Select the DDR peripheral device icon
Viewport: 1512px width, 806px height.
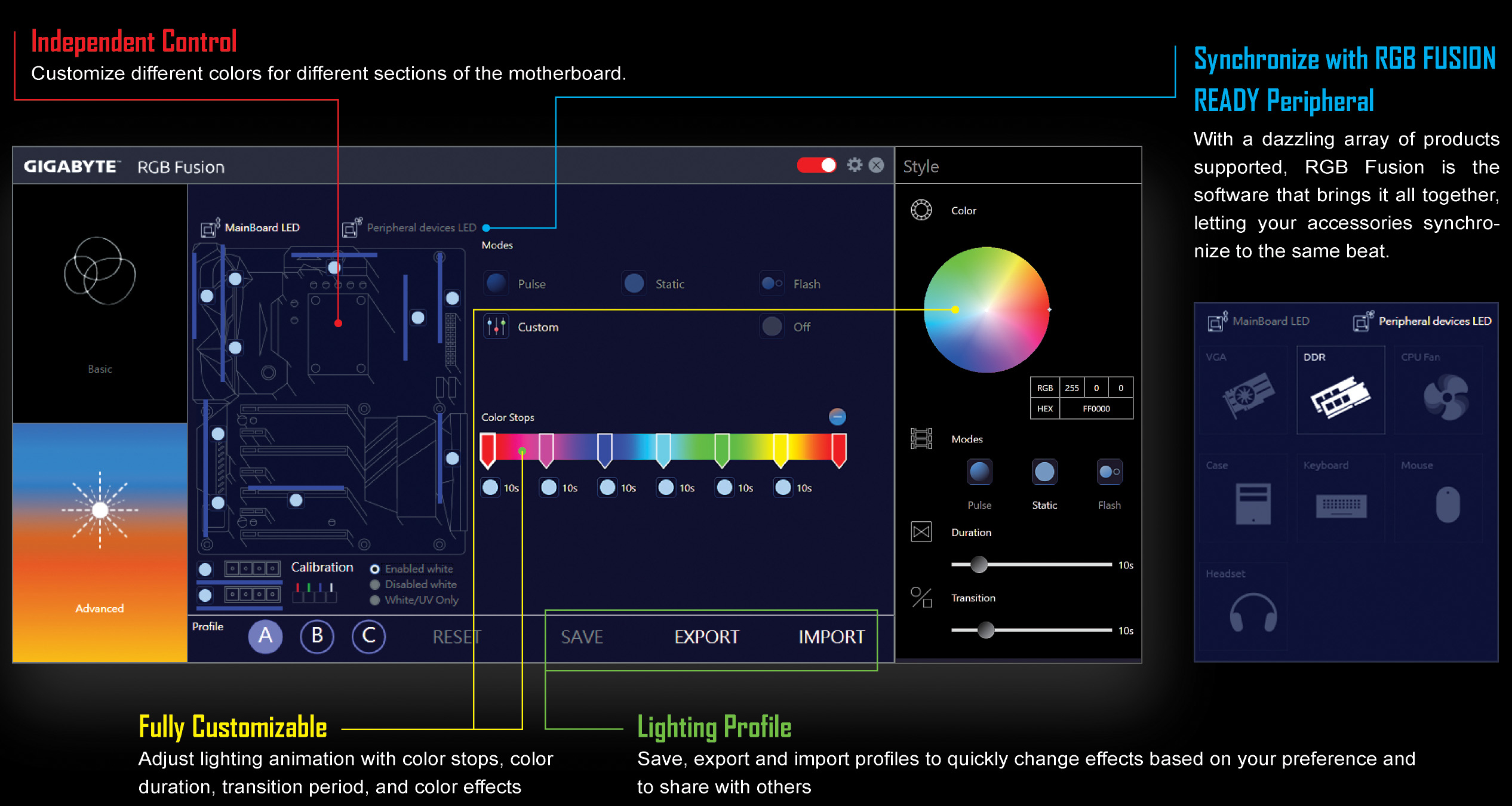(1340, 396)
